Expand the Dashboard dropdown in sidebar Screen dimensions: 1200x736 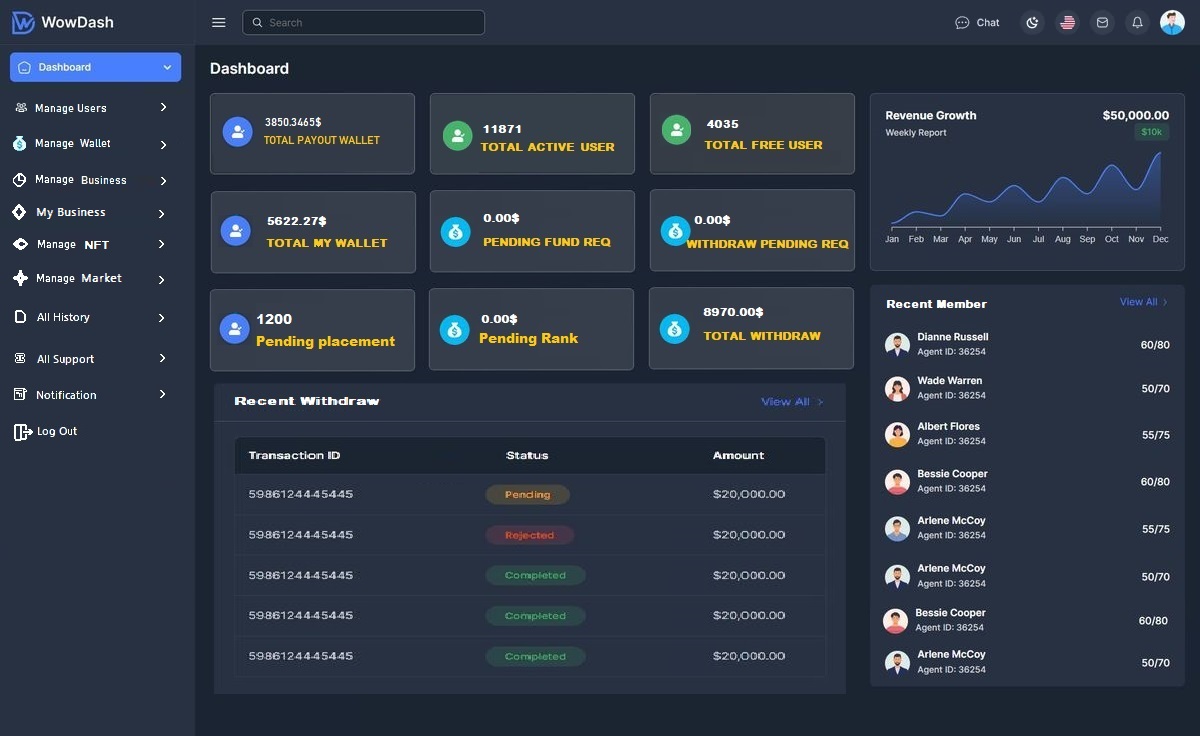click(x=167, y=67)
